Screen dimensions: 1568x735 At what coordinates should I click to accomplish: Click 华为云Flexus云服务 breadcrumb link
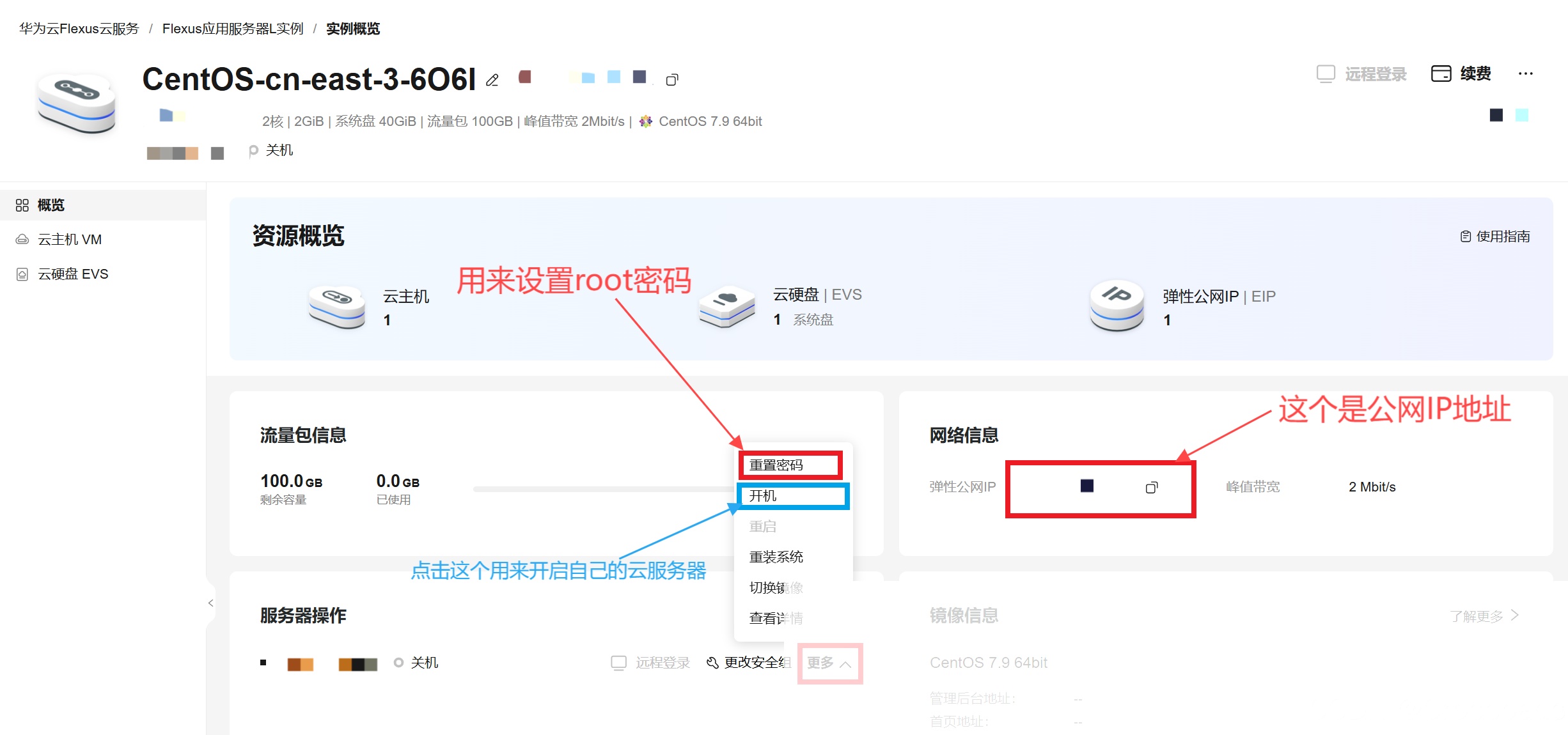click(79, 29)
